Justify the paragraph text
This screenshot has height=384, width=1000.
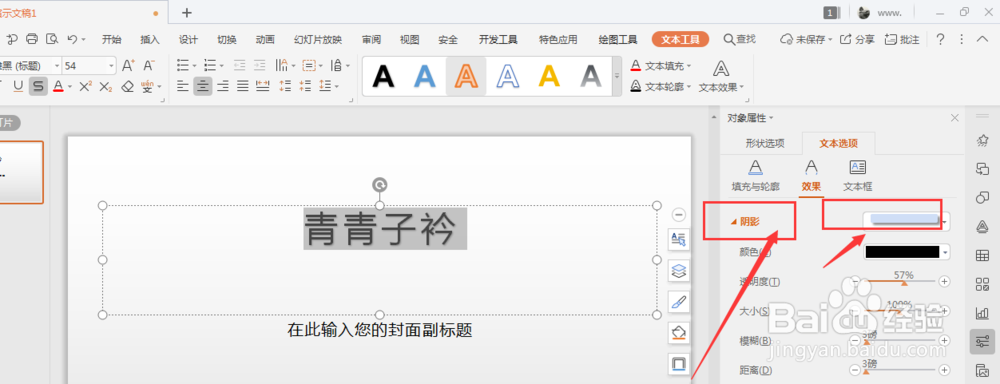pyautogui.click(x=242, y=86)
